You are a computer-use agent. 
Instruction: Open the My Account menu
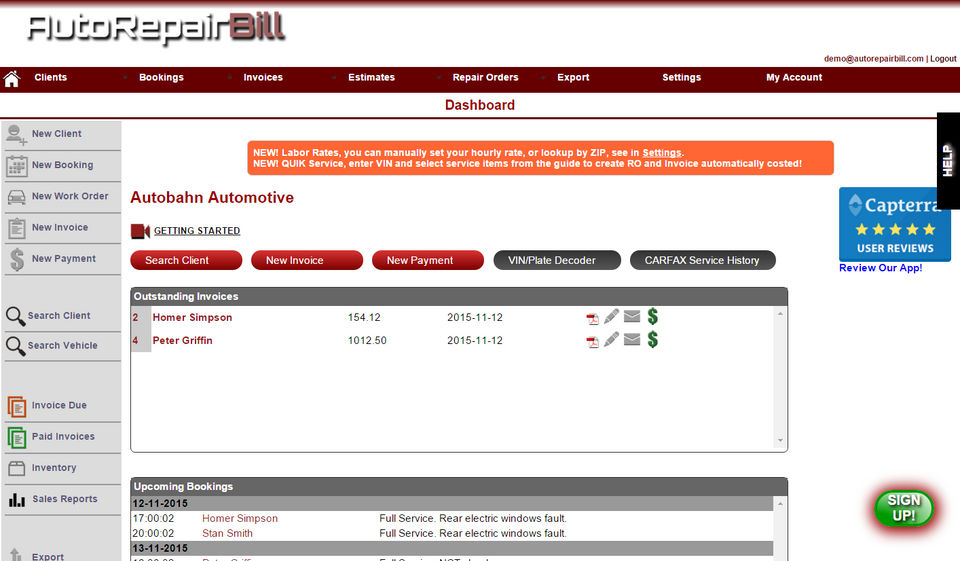(x=794, y=77)
